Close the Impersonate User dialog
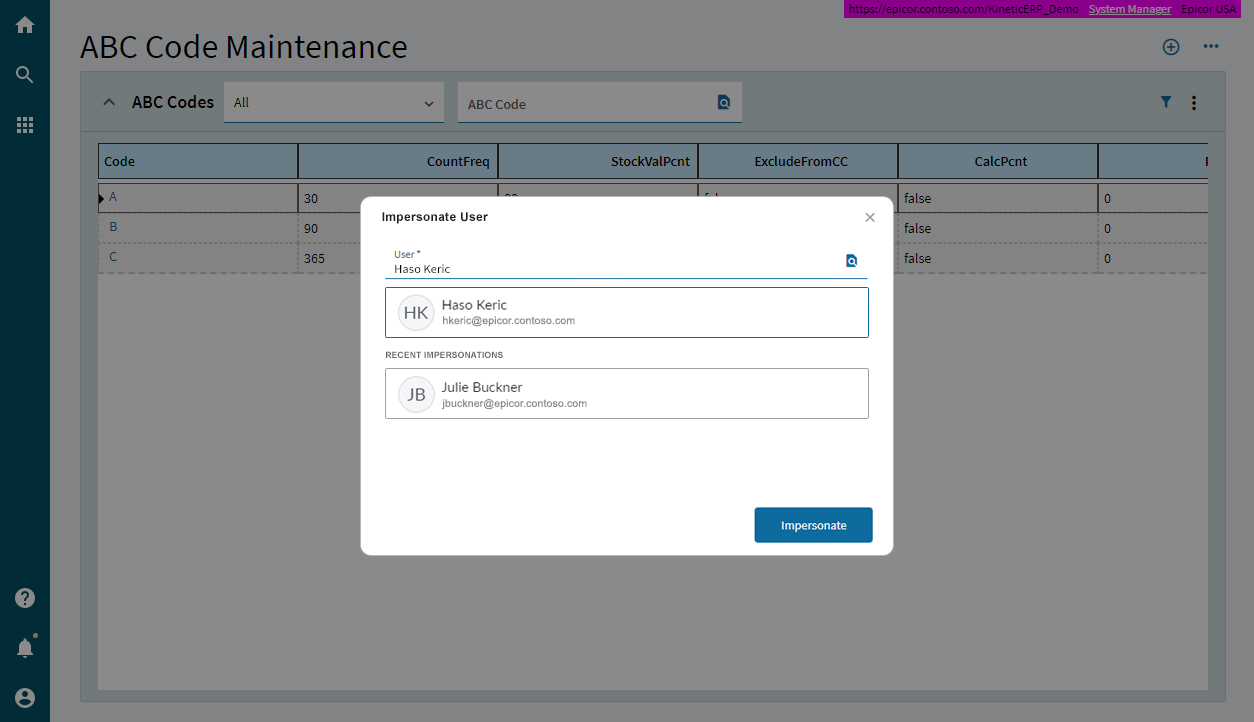This screenshot has height=722, width=1254. point(870,217)
